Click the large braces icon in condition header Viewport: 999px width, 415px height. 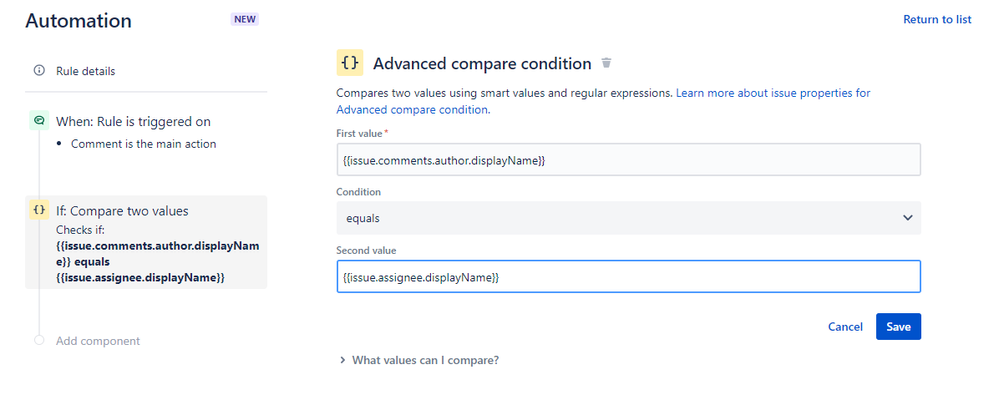pyautogui.click(x=350, y=63)
